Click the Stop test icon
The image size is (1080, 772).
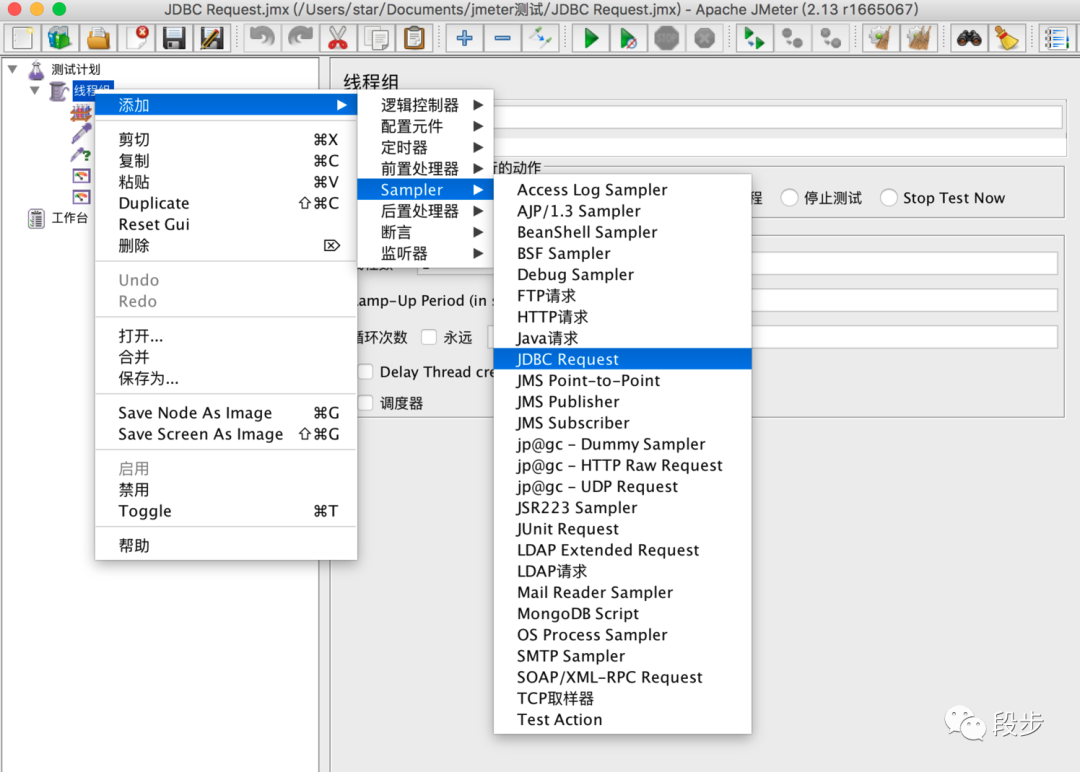coord(666,38)
